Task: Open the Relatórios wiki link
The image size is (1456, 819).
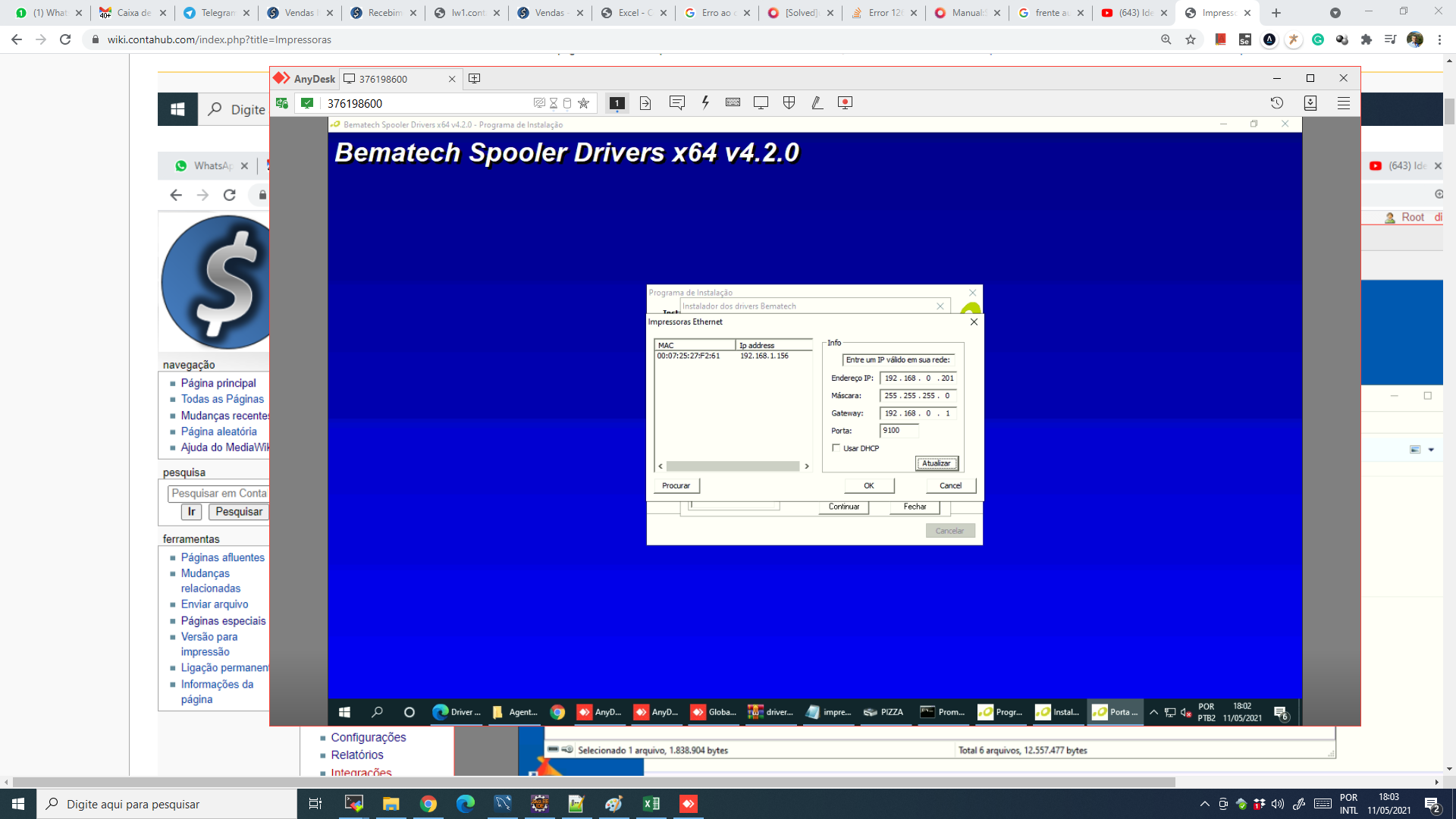Action: click(x=357, y=755)
